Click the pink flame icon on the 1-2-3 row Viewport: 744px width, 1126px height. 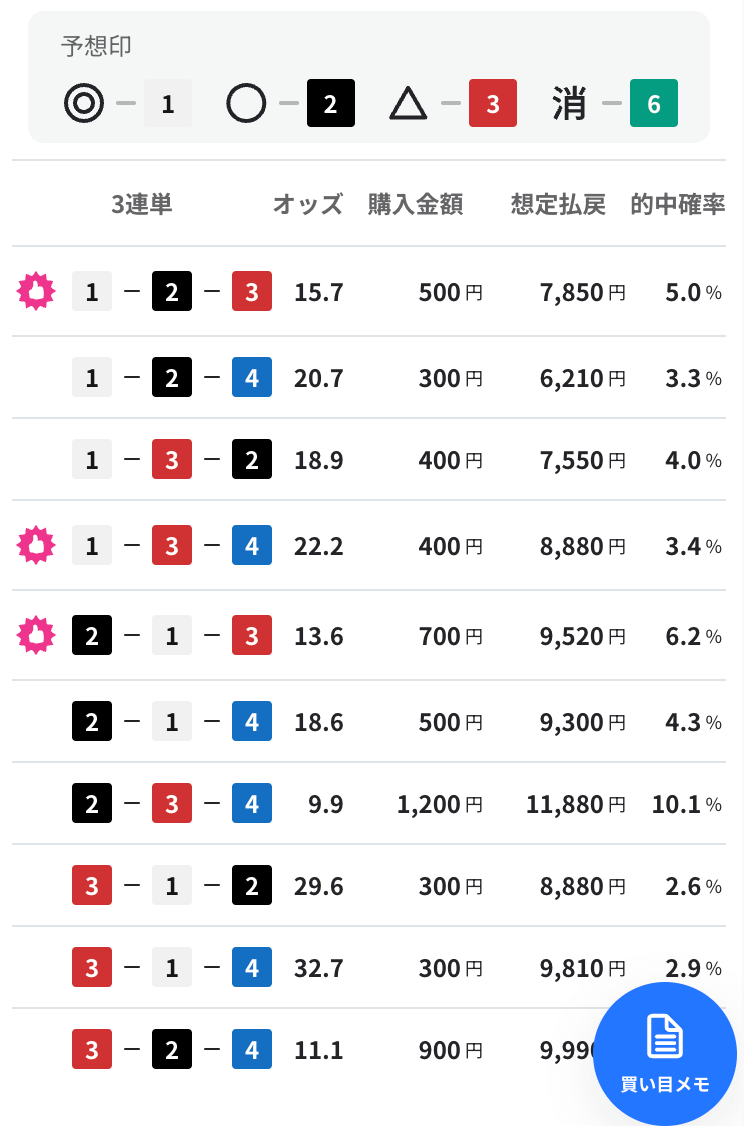coord(36,292)
